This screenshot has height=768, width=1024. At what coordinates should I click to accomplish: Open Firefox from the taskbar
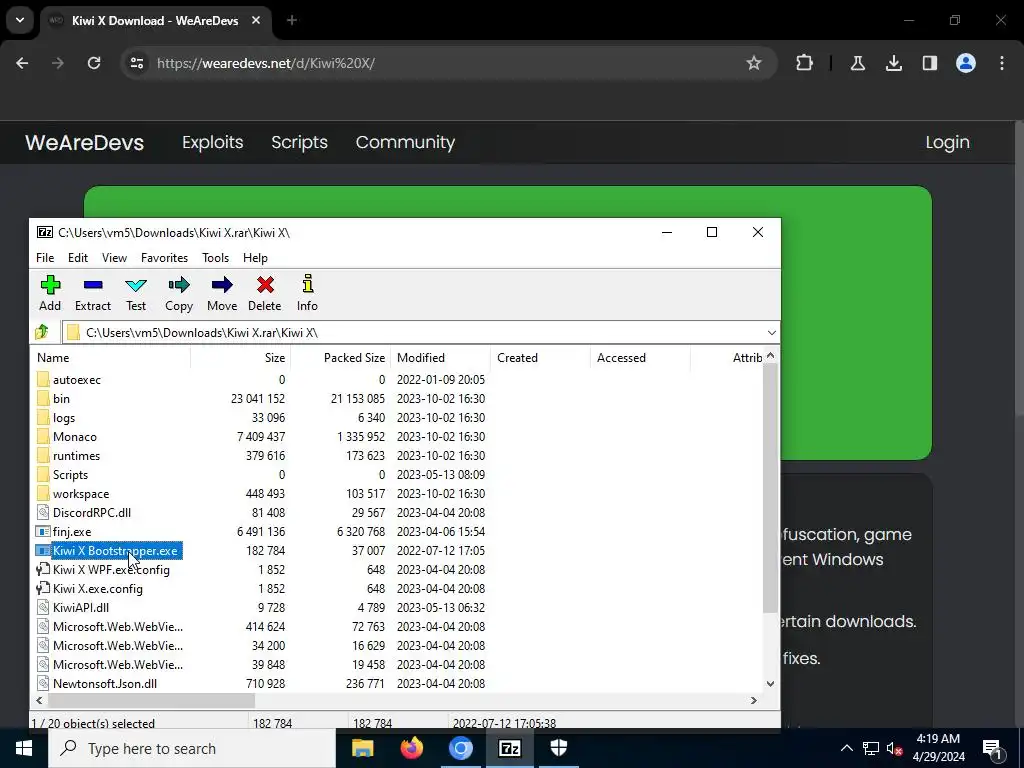pos(411,748)
